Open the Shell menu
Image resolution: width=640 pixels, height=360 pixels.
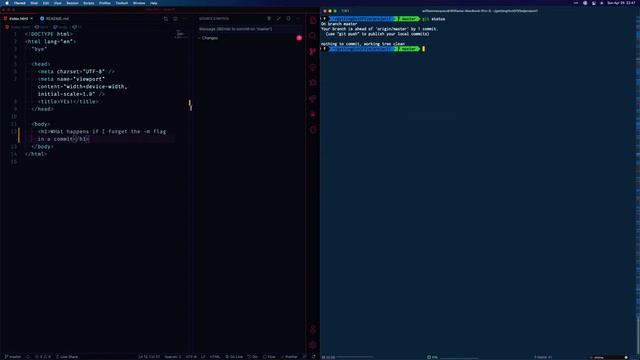(x=34, y=3)
